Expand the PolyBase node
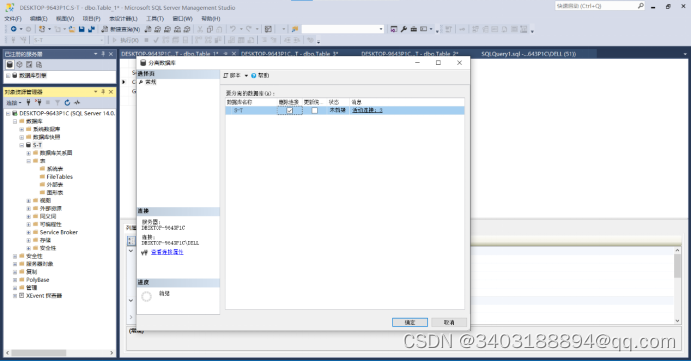 point(15,280)
